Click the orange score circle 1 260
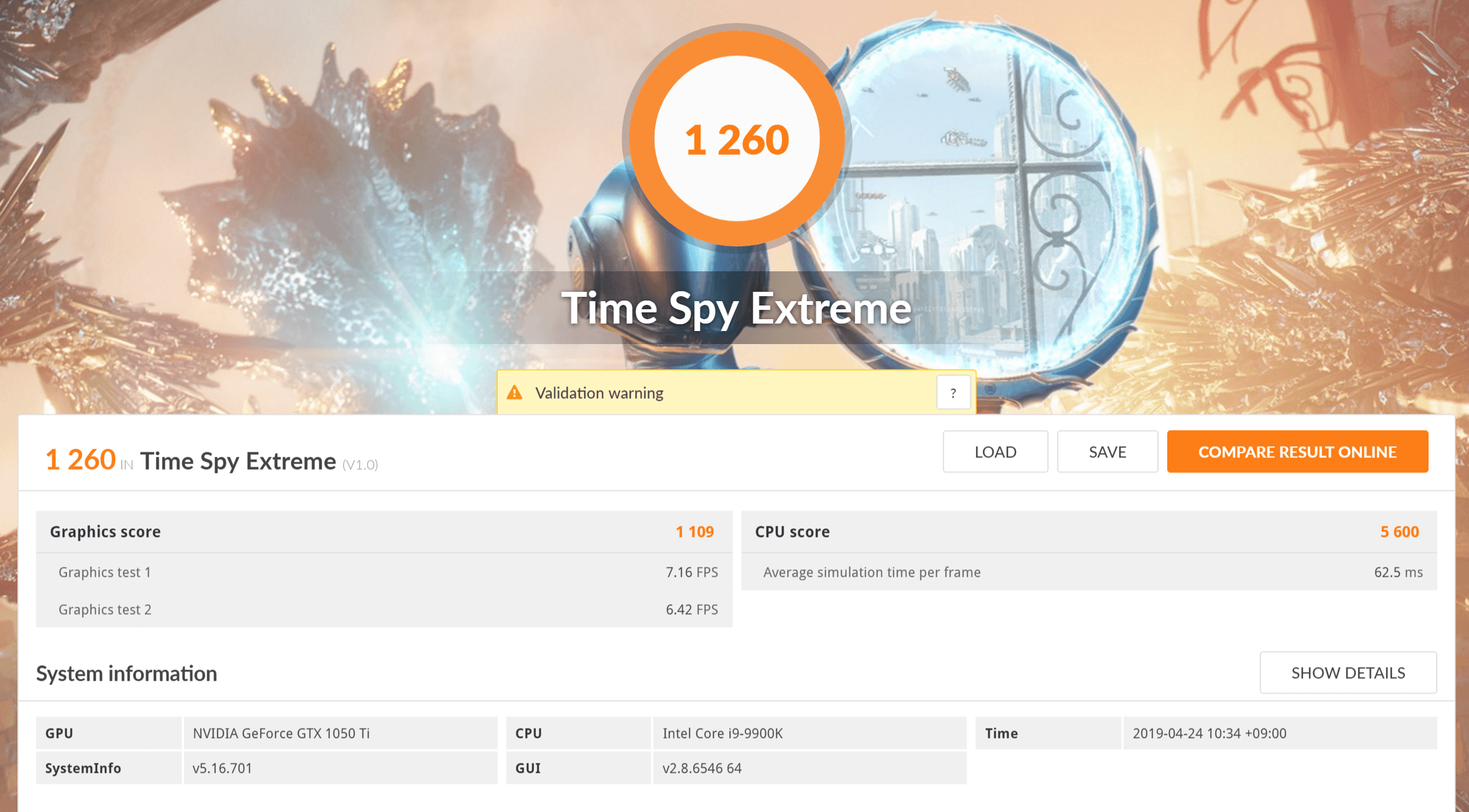This screenshot has width=1469, height=812. [737, 139]
